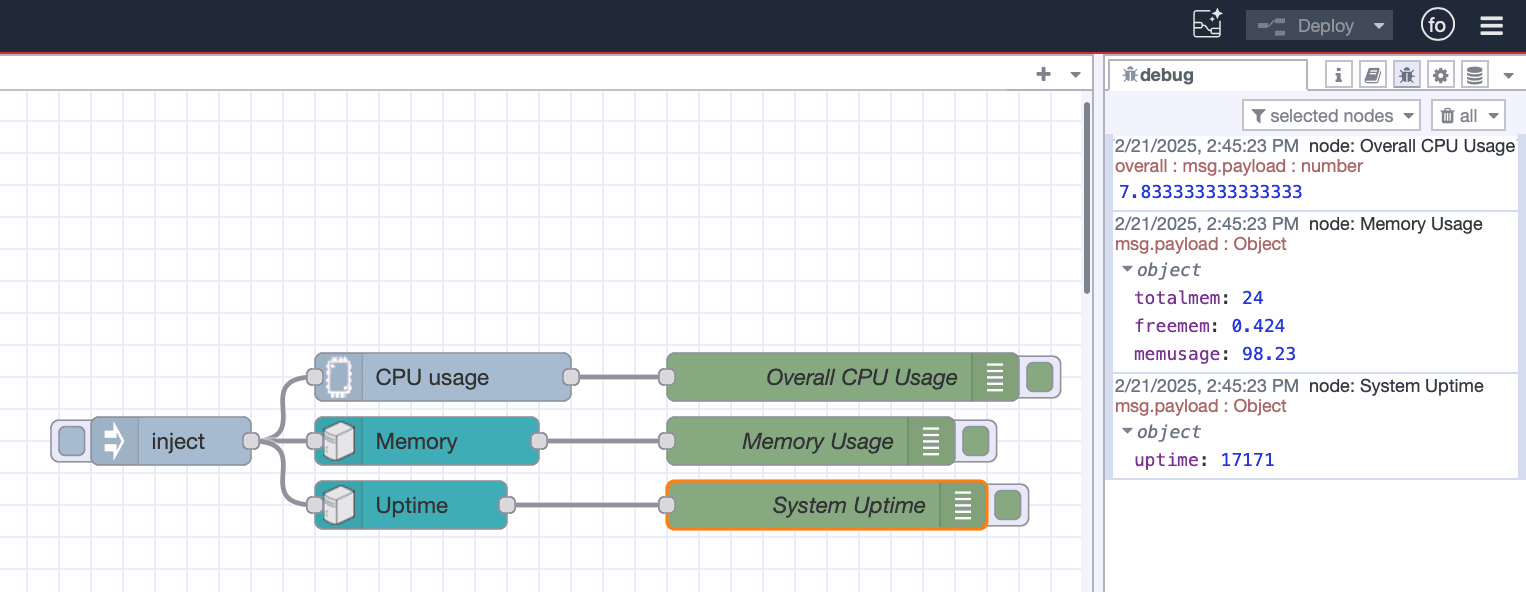
Task: Toggle the System Uptime debug node output
Action: pos(1008,505)
